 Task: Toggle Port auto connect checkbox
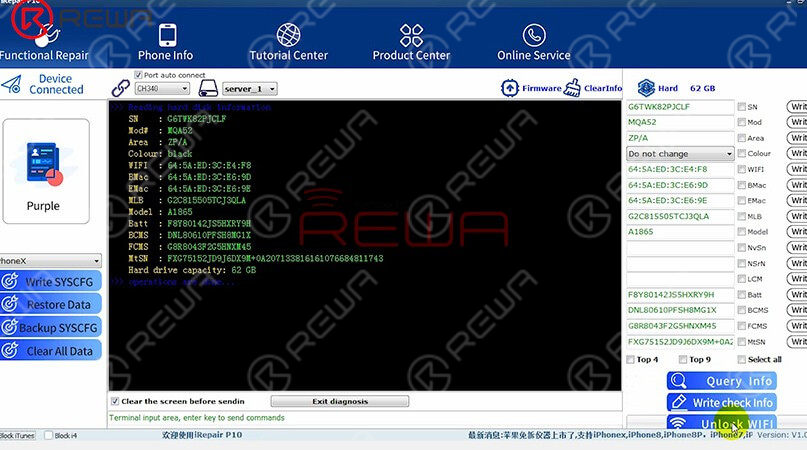click(x=138, y=75)
